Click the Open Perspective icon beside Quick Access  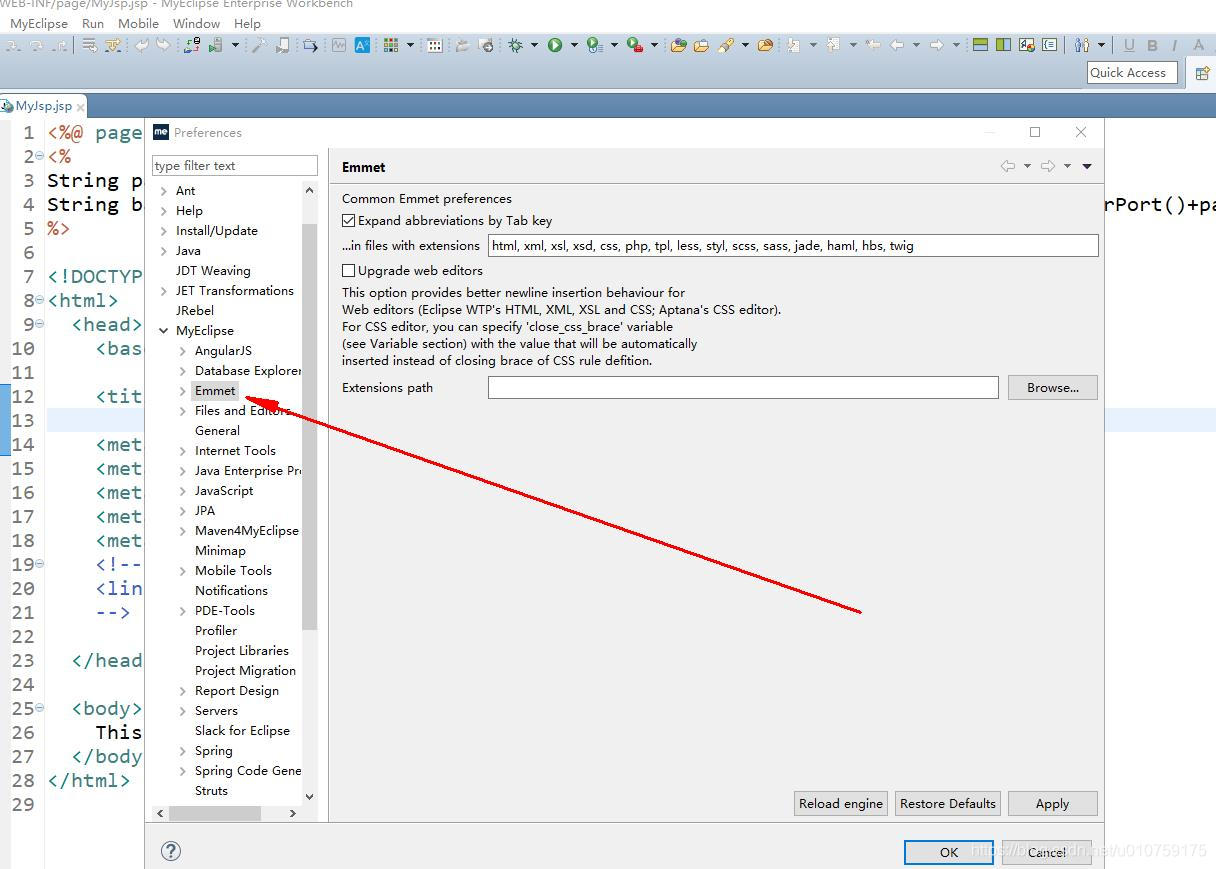tap(1203, 72)
